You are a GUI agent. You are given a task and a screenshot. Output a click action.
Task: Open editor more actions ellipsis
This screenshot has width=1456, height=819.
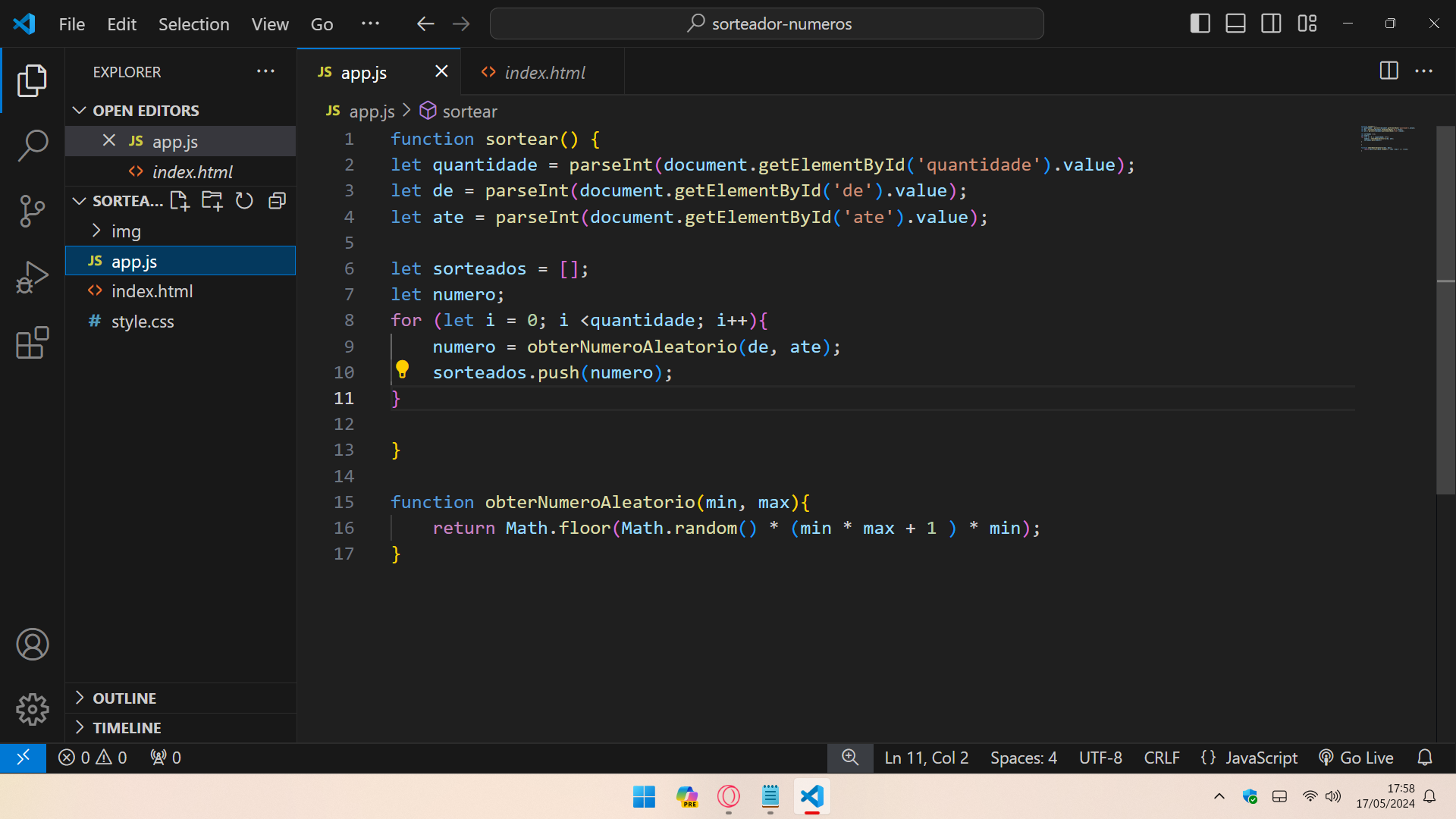pyautogui.click(x=1424, y=71)
